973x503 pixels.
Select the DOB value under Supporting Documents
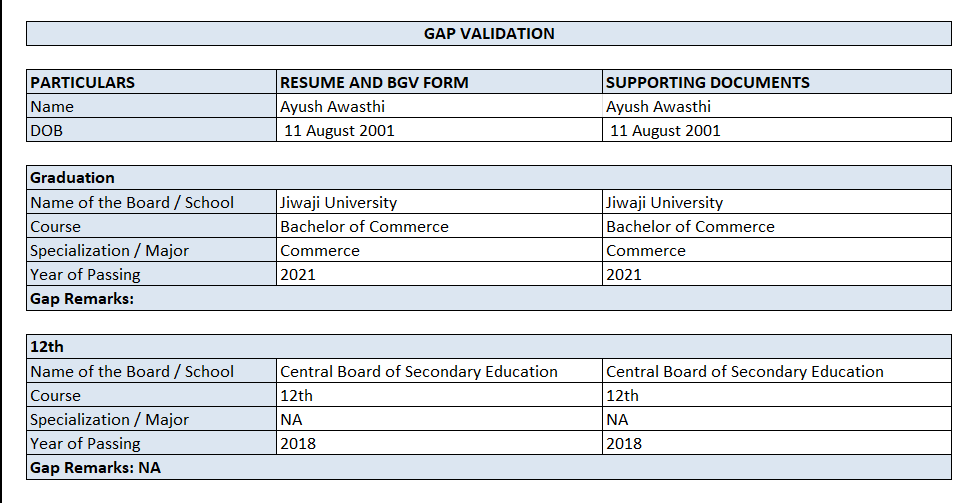tap(665, 131)
